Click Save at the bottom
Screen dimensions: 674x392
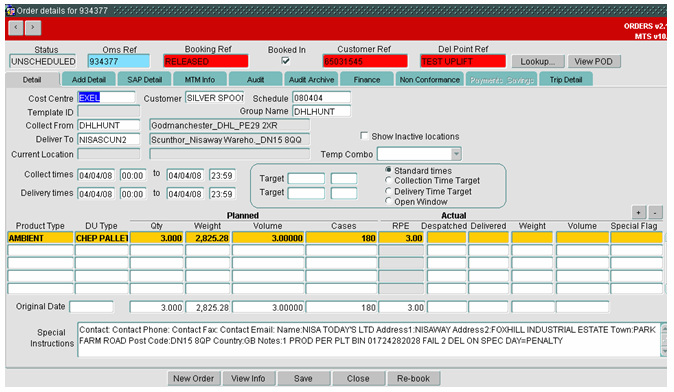(303, 378)
